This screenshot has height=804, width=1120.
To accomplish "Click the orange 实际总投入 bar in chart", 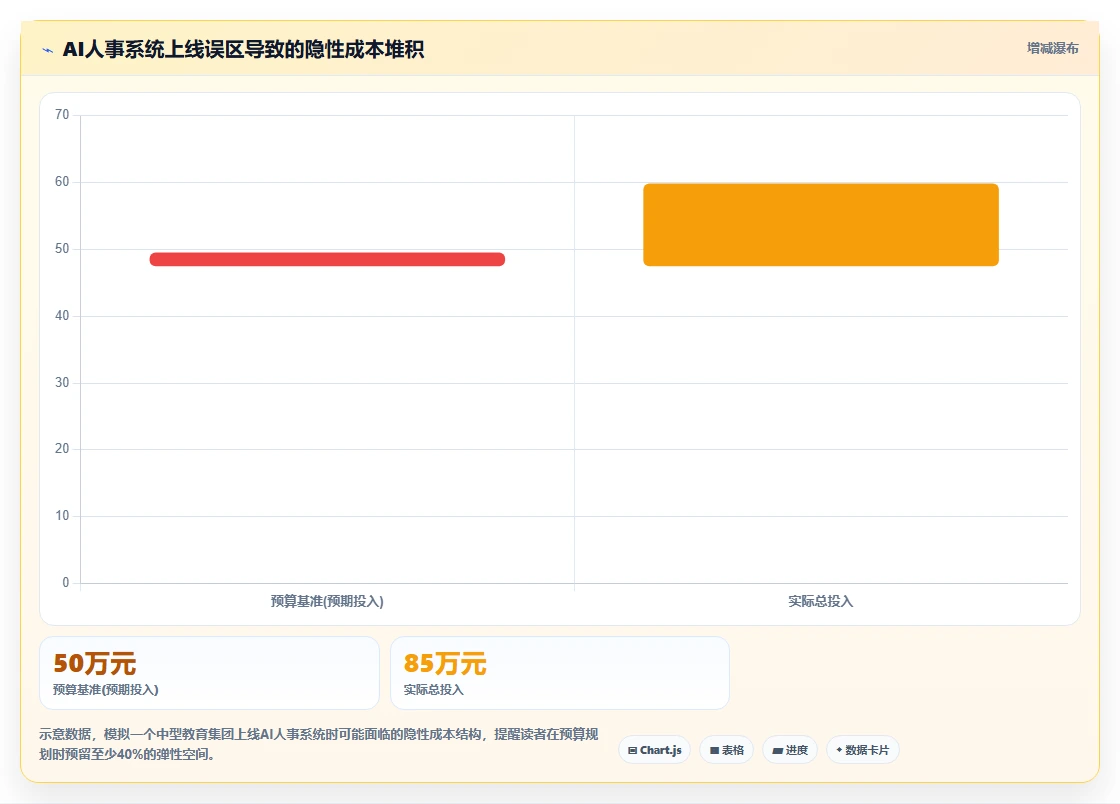I will [x=821, y=225].
